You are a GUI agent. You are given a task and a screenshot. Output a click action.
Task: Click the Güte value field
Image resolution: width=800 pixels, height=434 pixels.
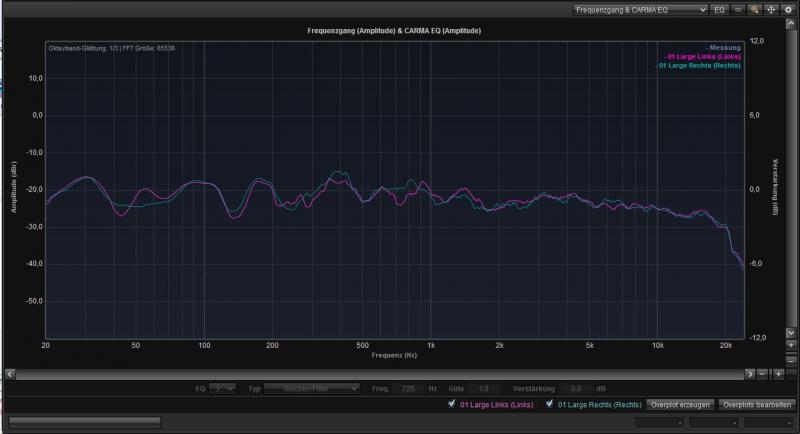[484, 388]
